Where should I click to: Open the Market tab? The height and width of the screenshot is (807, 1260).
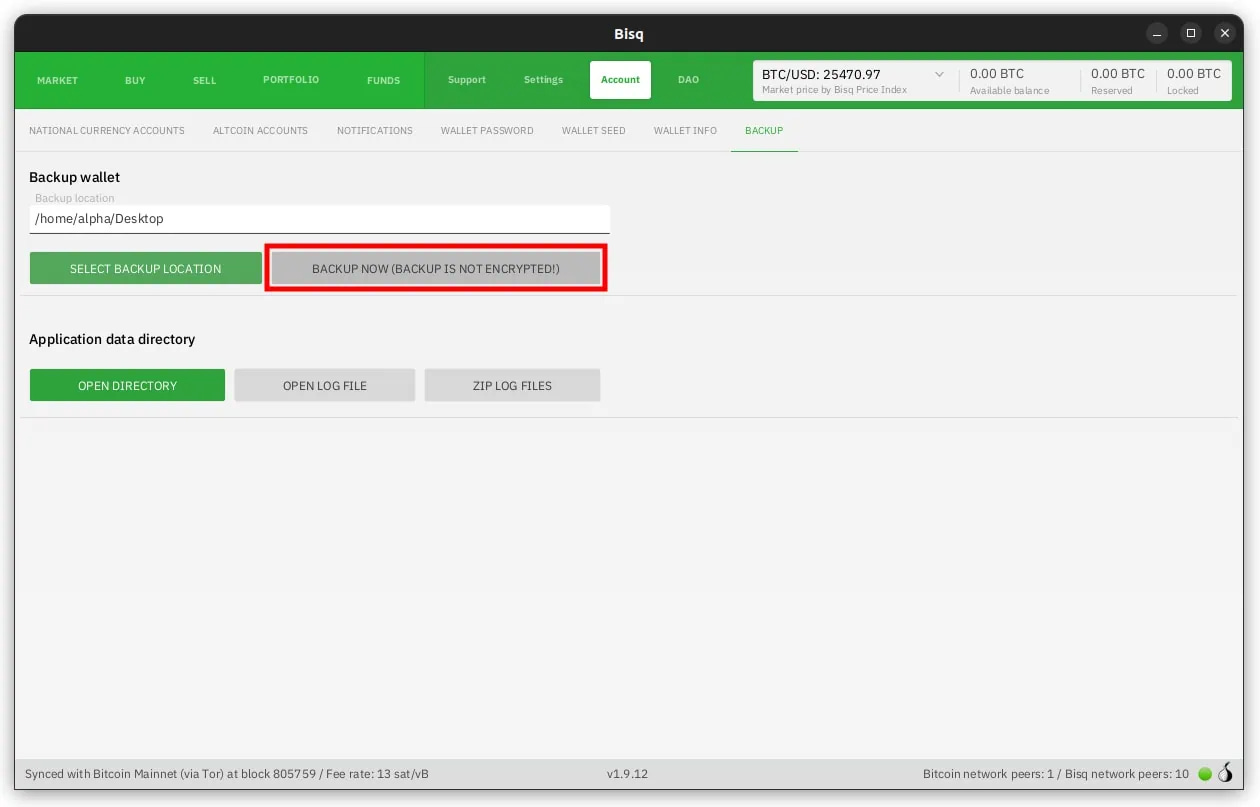pos(57,80)
